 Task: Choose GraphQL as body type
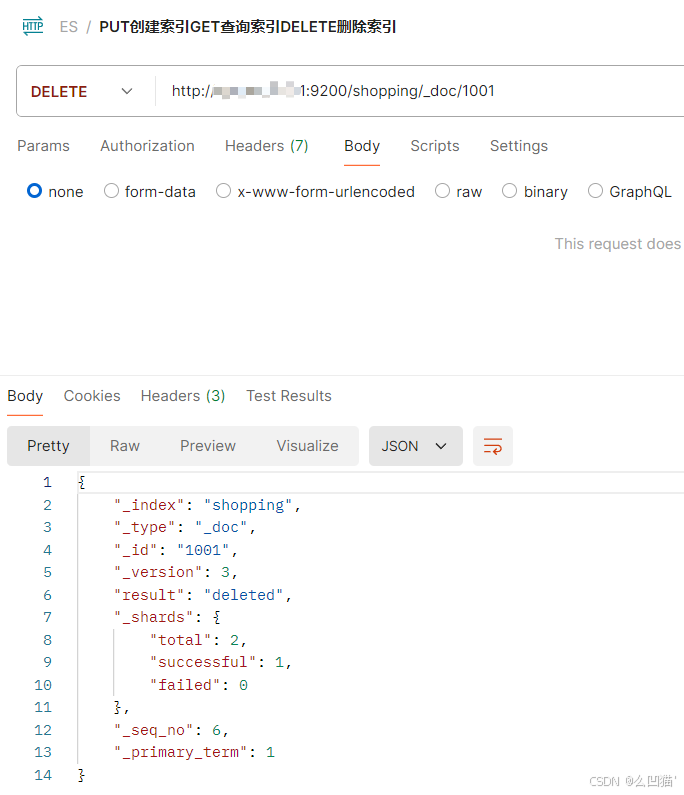click(x=596, y=191)
